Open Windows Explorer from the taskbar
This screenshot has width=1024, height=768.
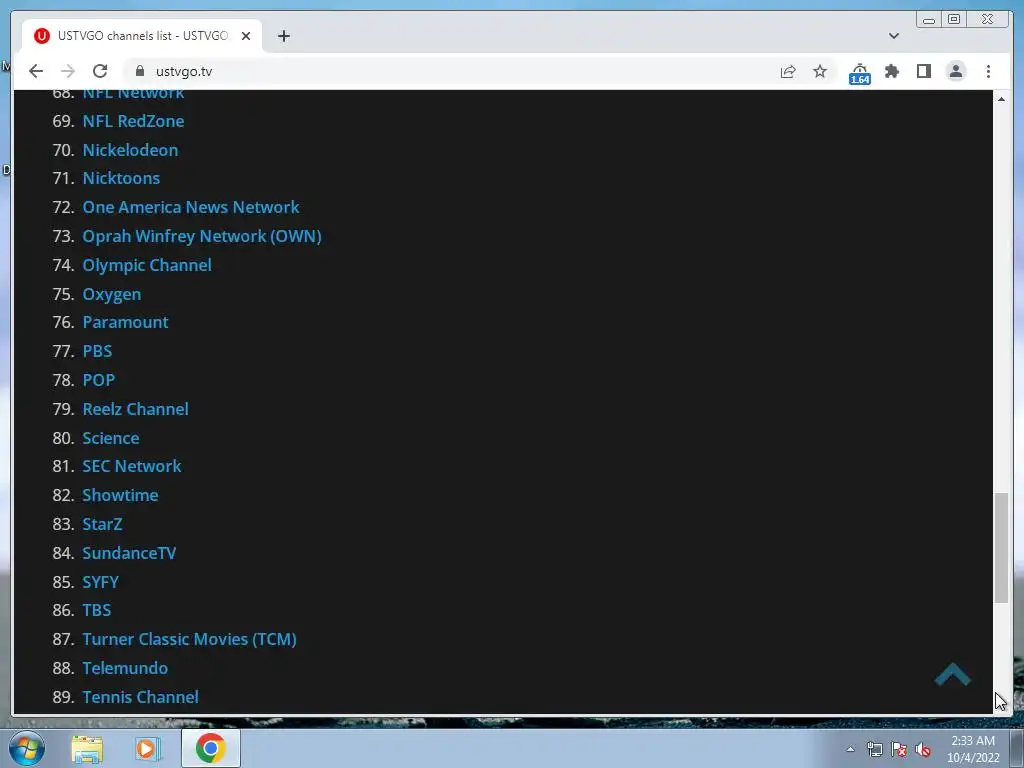(87, 748)
